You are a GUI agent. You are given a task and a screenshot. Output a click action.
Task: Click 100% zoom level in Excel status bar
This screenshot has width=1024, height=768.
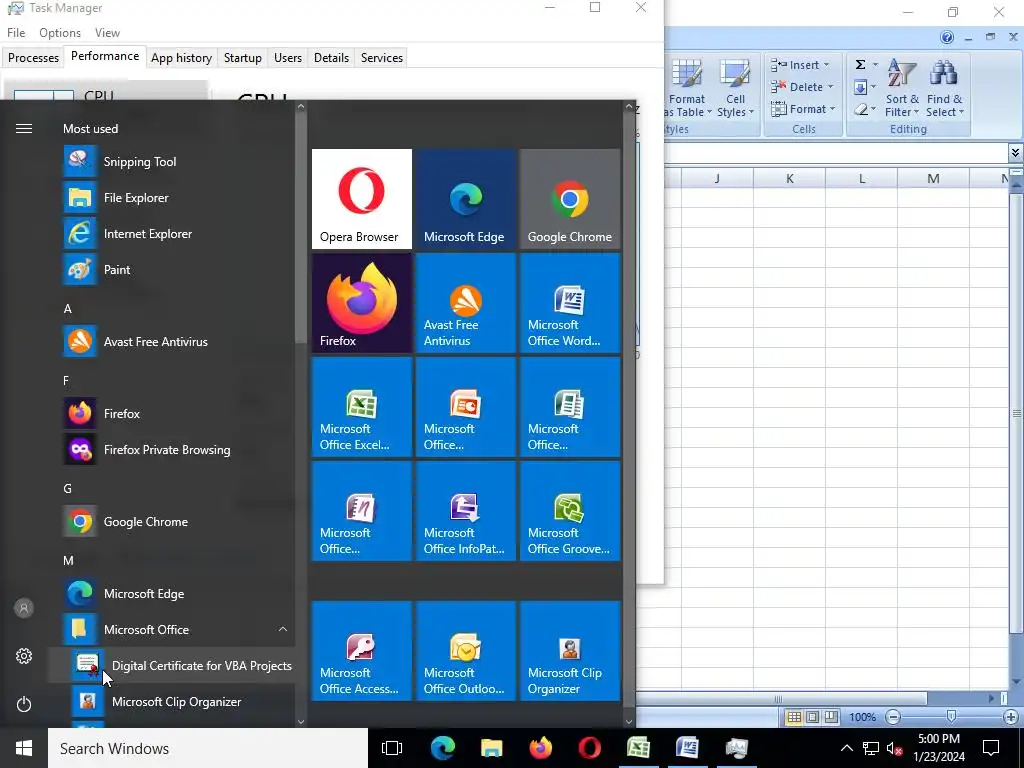[x=863, y=717]
